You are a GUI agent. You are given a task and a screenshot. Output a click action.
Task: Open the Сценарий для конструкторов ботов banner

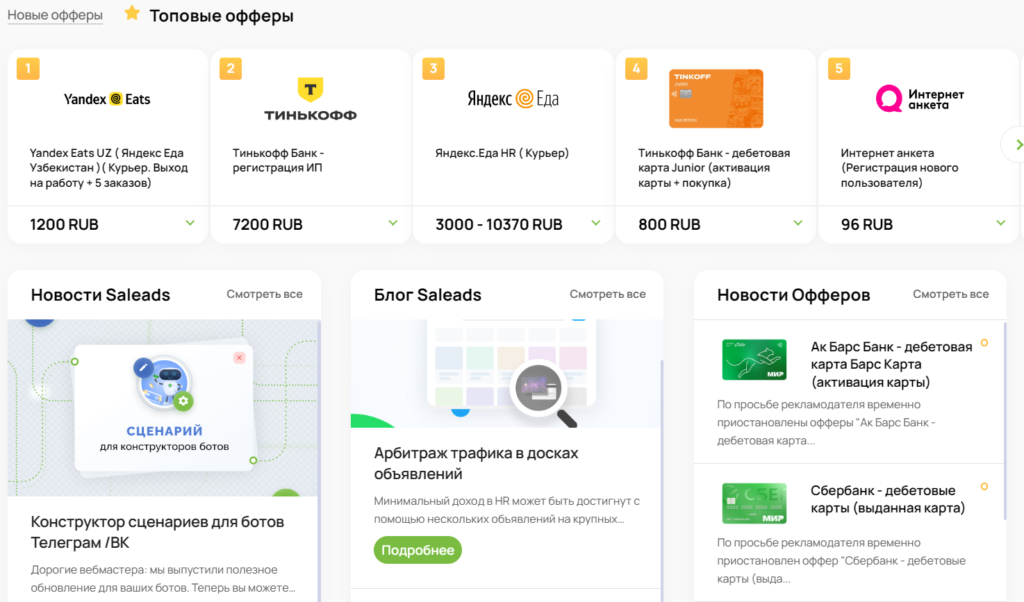[163, 407]
